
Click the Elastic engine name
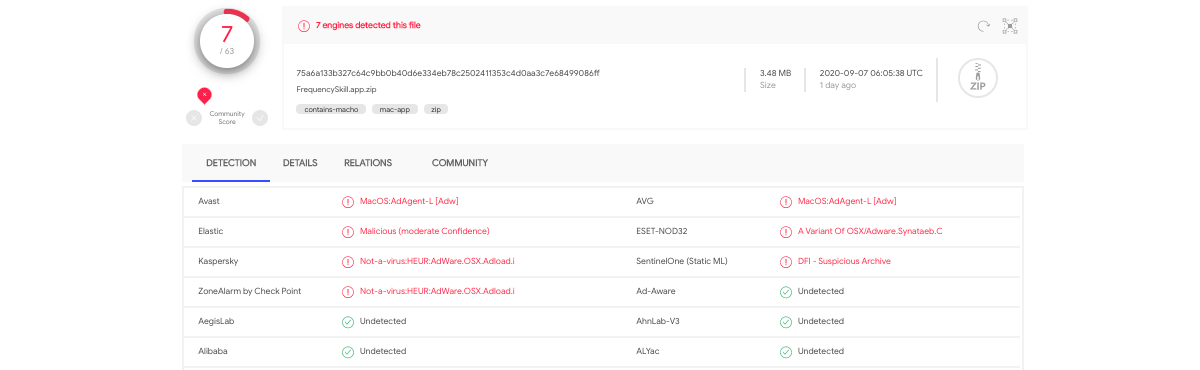[x=210, y=231]
